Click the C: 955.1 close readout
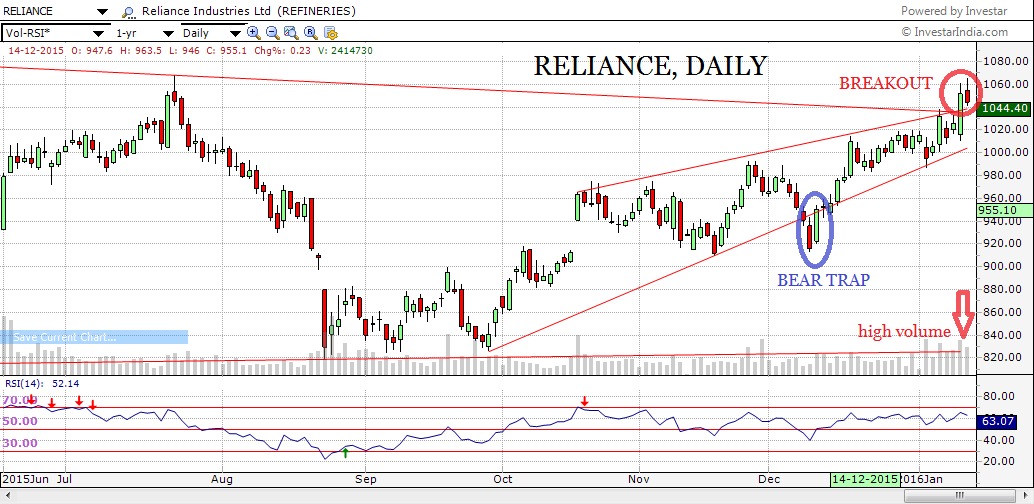This screenshot has height=504, width=1034. (226, 50)
